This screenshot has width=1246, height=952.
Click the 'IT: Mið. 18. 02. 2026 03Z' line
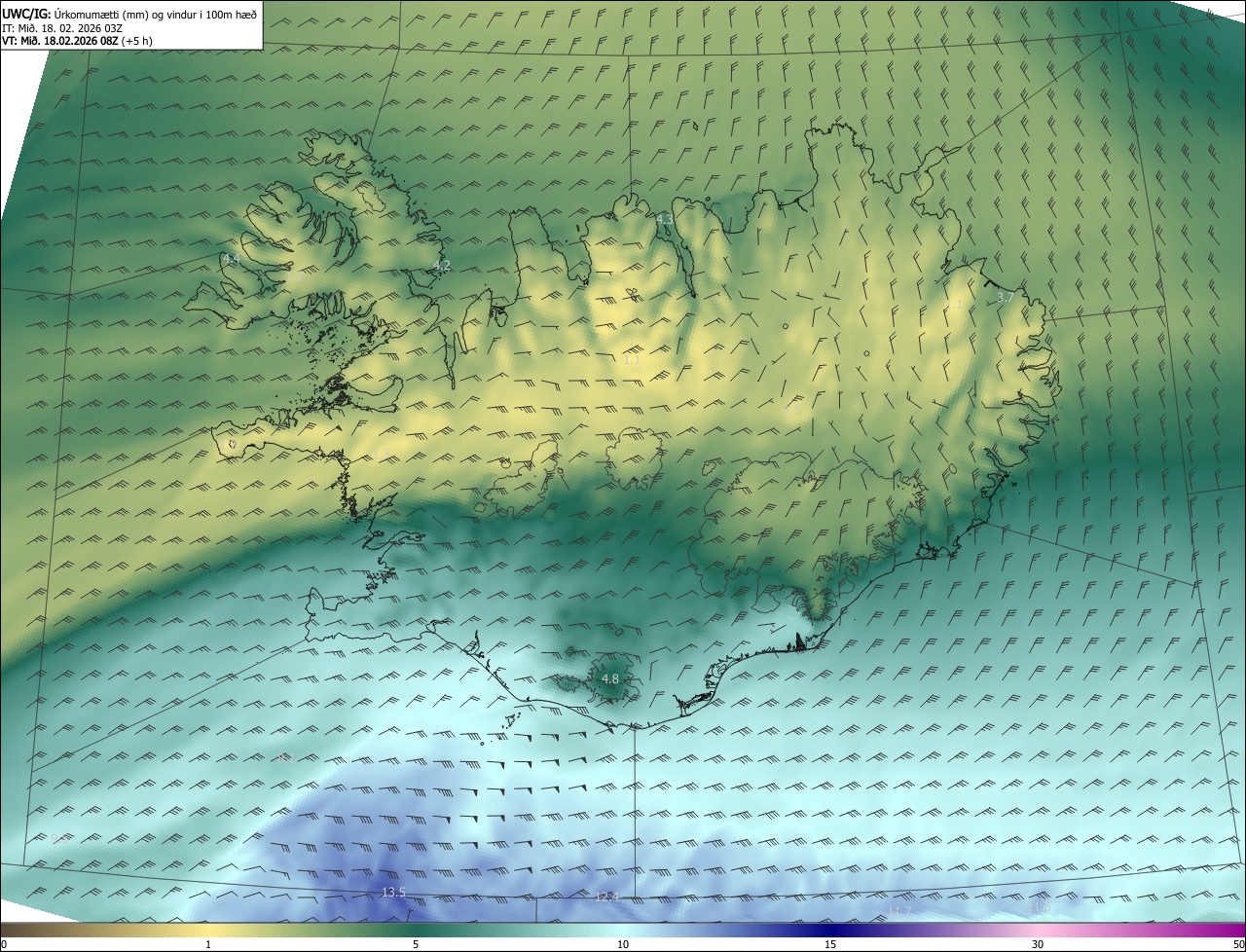click(60, 28)
